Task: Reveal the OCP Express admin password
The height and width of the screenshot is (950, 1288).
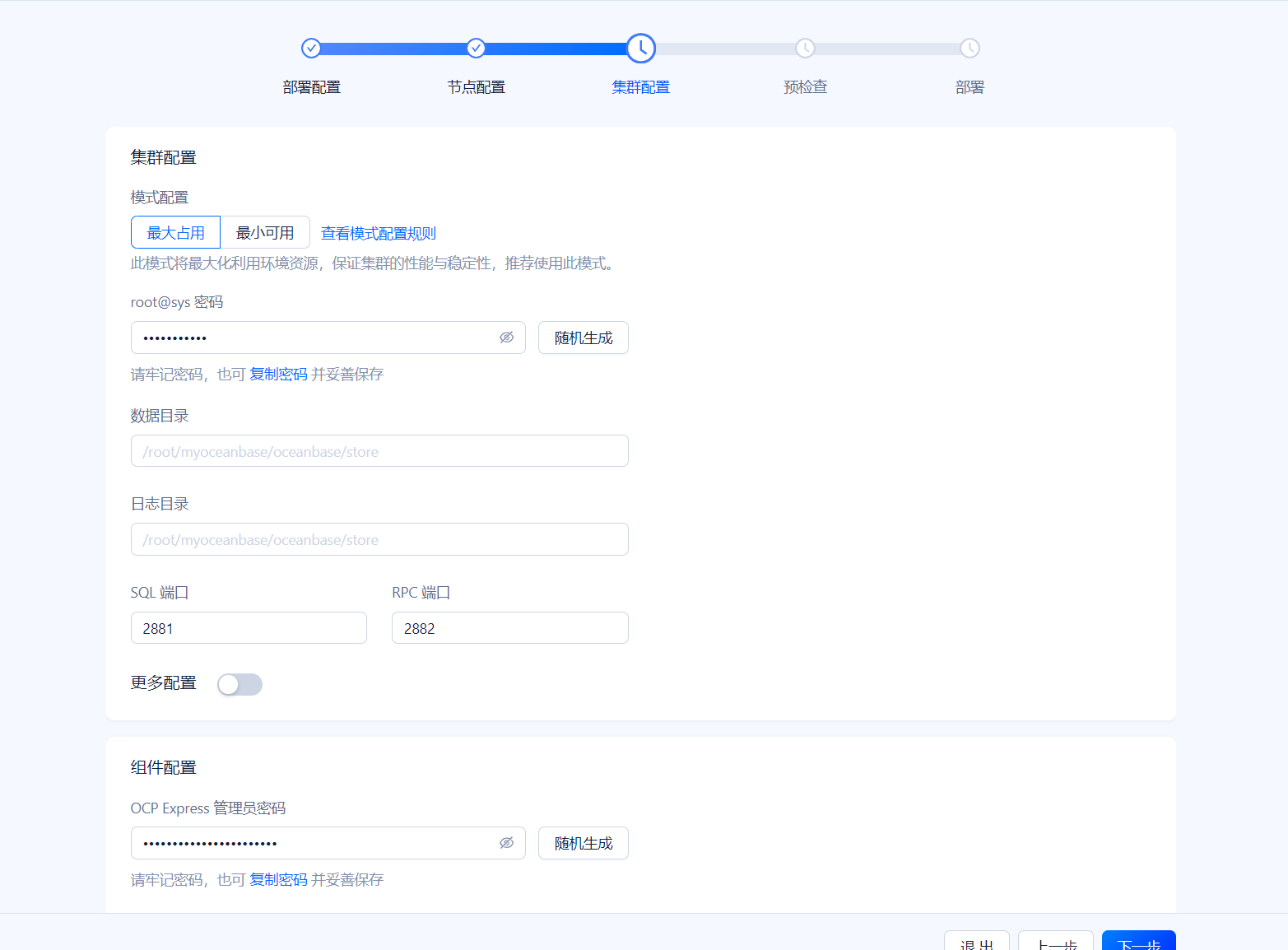Action: [x=507, y=843]
